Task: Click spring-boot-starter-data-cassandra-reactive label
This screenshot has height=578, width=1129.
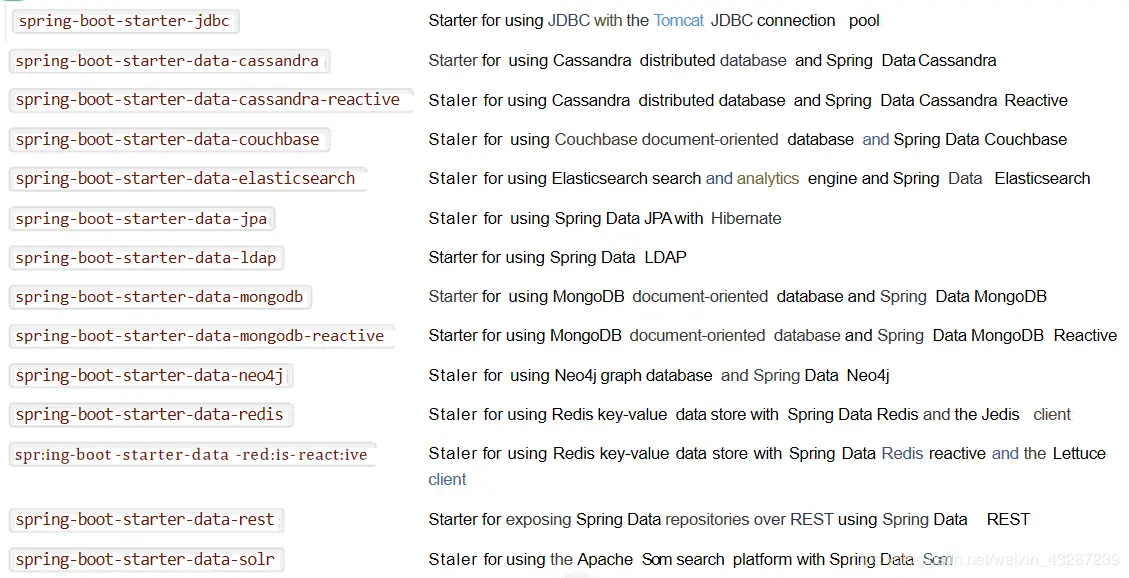Action: (210, 100)
